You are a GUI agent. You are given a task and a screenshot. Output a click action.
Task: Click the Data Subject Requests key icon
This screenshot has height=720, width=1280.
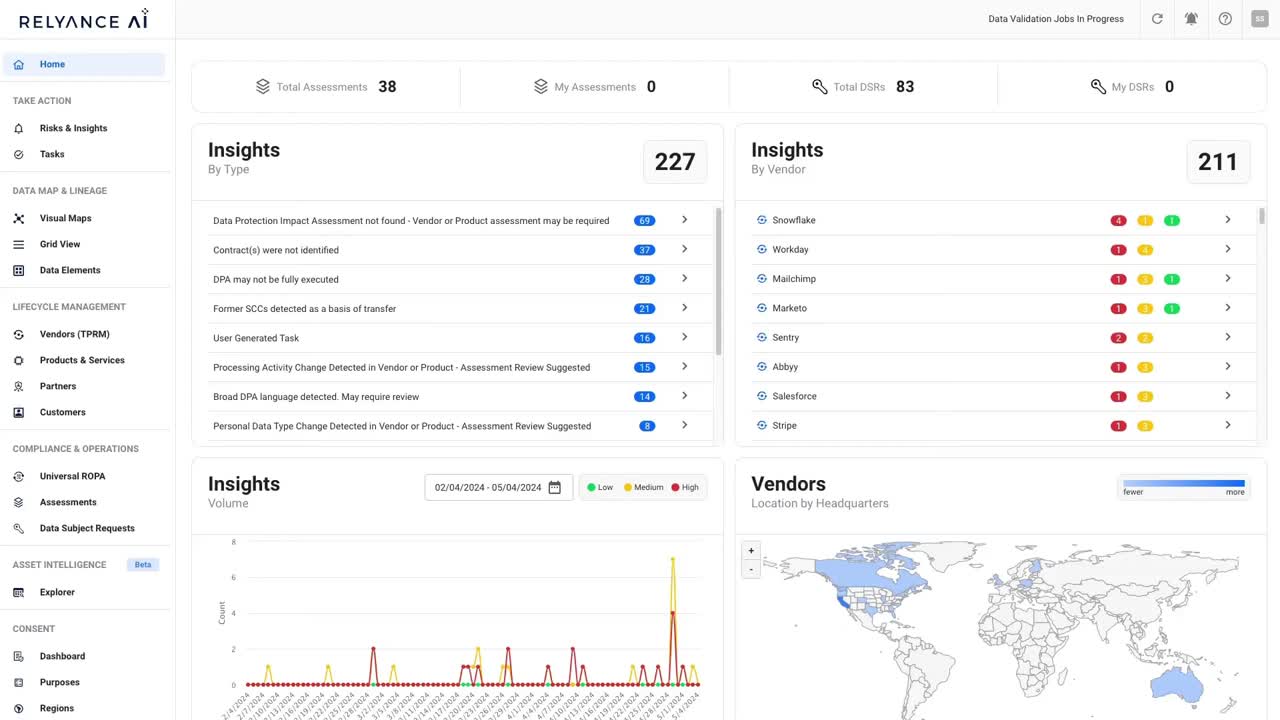pos(19,528)
